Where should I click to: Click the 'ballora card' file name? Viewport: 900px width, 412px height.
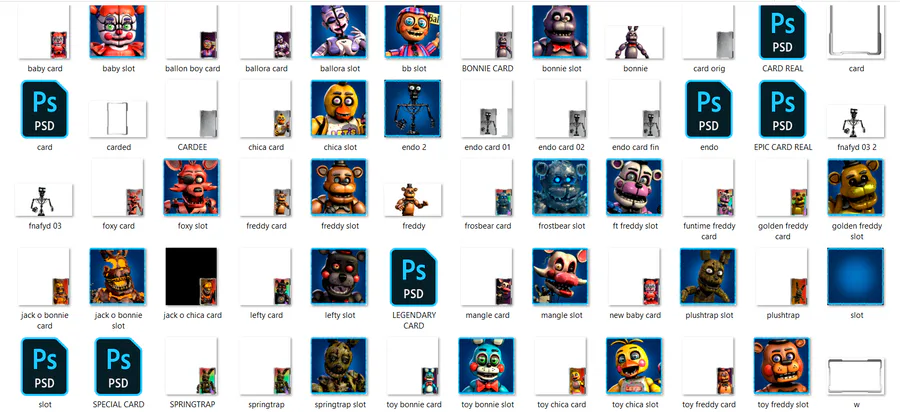click(x=266, y=69)
